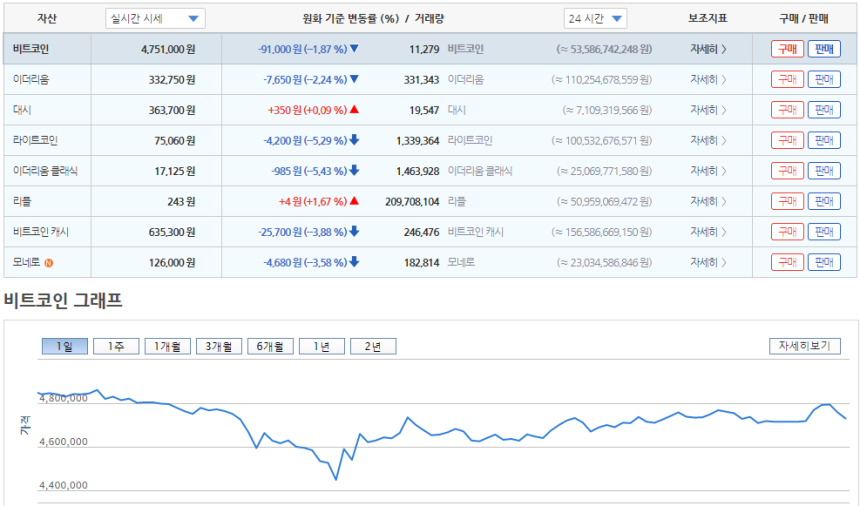Click the blue down triangle beside -1,87 %
The width and height of the screenshot is (860, 506).
point(354,48)
